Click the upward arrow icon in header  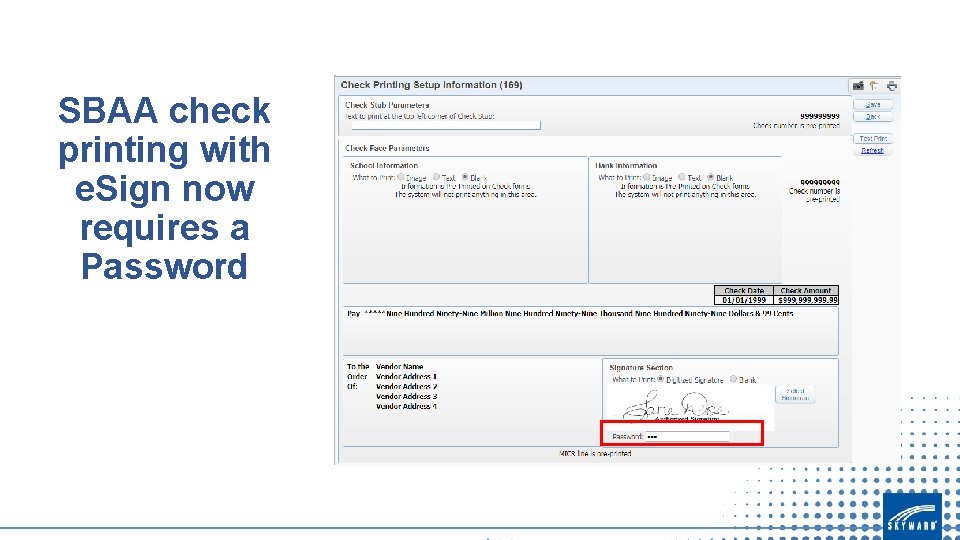pyautogui.click(x=874, y=86)
